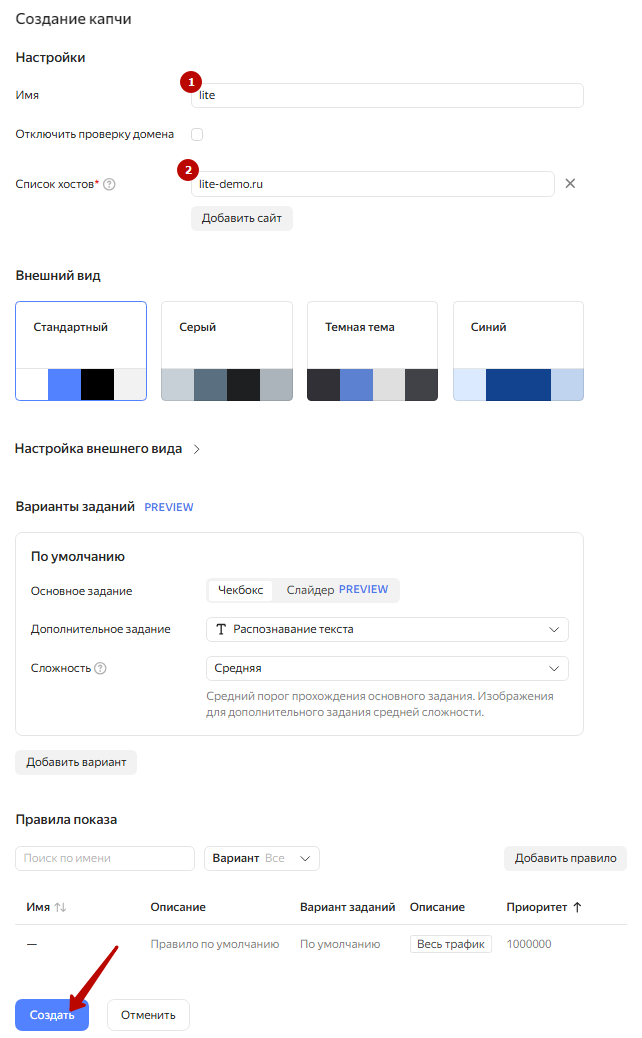Sort by Приоритет using the arrow icon
This screenshot has width=642, height=1038.
577,907
